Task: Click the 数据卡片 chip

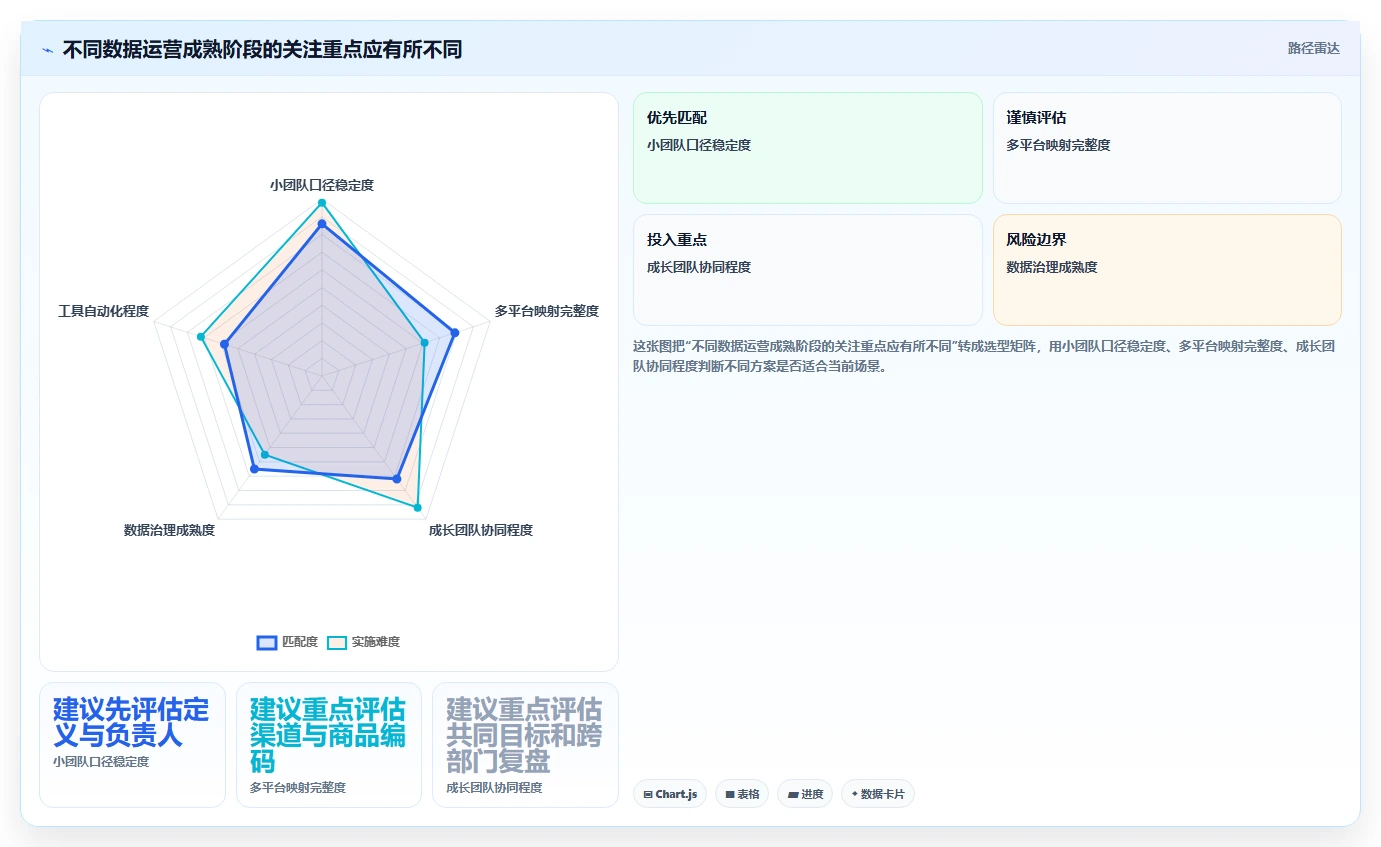Action: 878,794
